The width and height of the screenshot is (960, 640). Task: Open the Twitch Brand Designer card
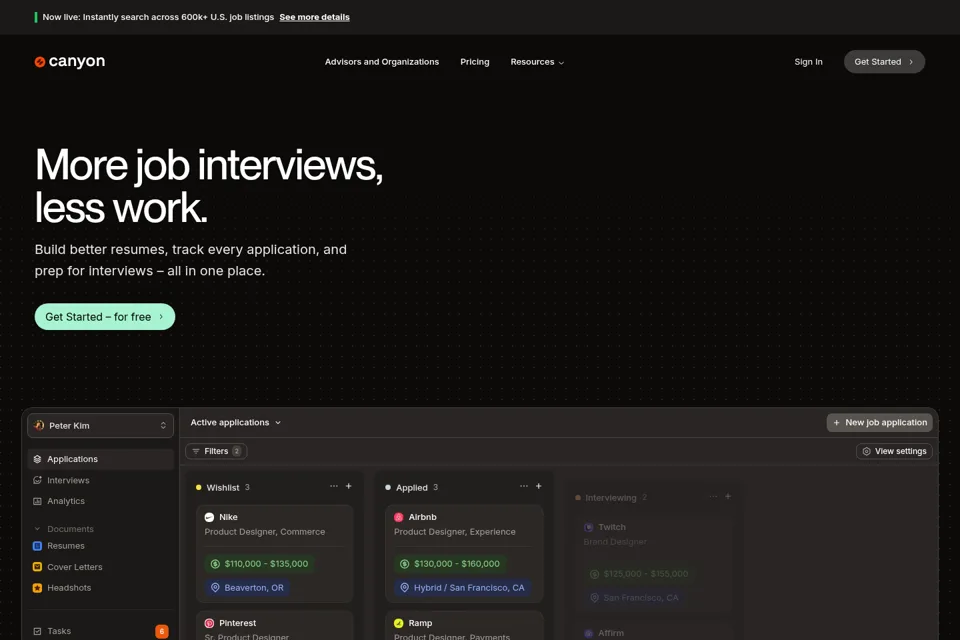(x=654, y=563)
